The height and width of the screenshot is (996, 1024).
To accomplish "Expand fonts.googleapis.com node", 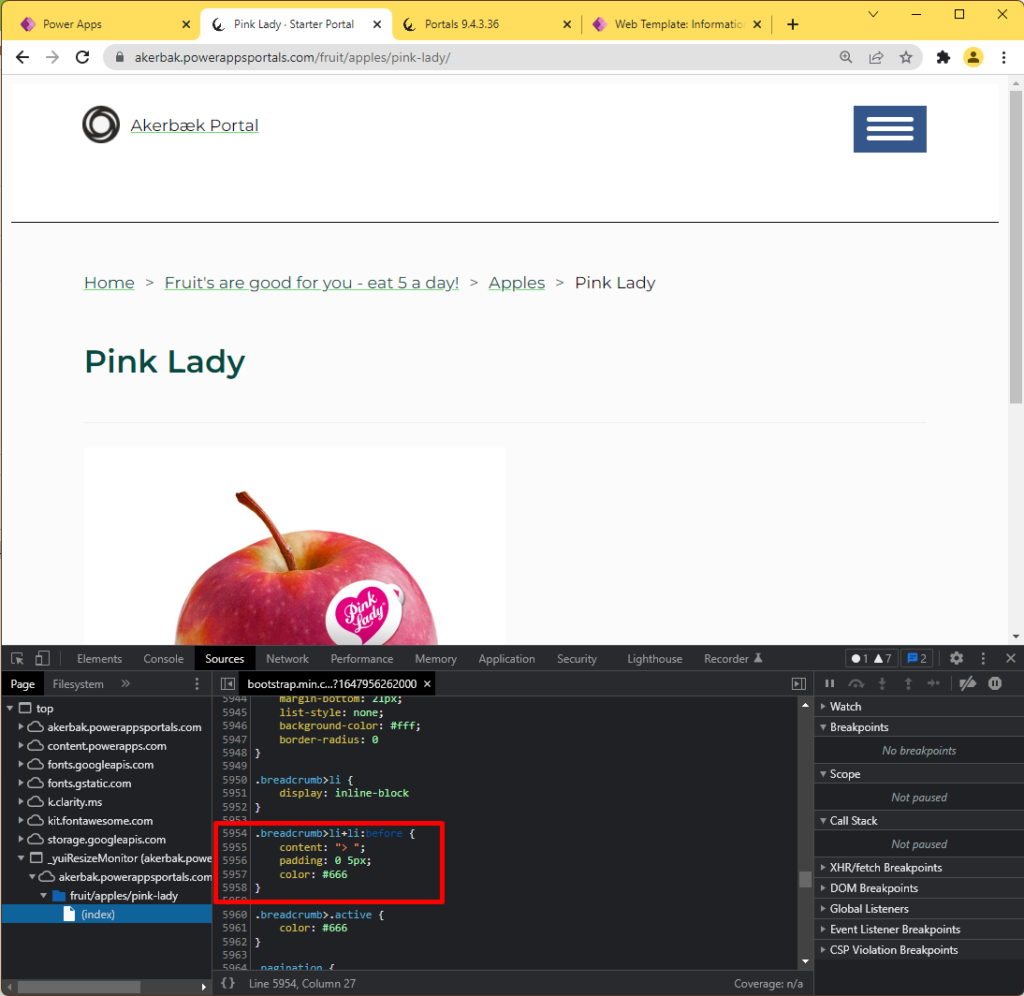I will pos(21,764).
